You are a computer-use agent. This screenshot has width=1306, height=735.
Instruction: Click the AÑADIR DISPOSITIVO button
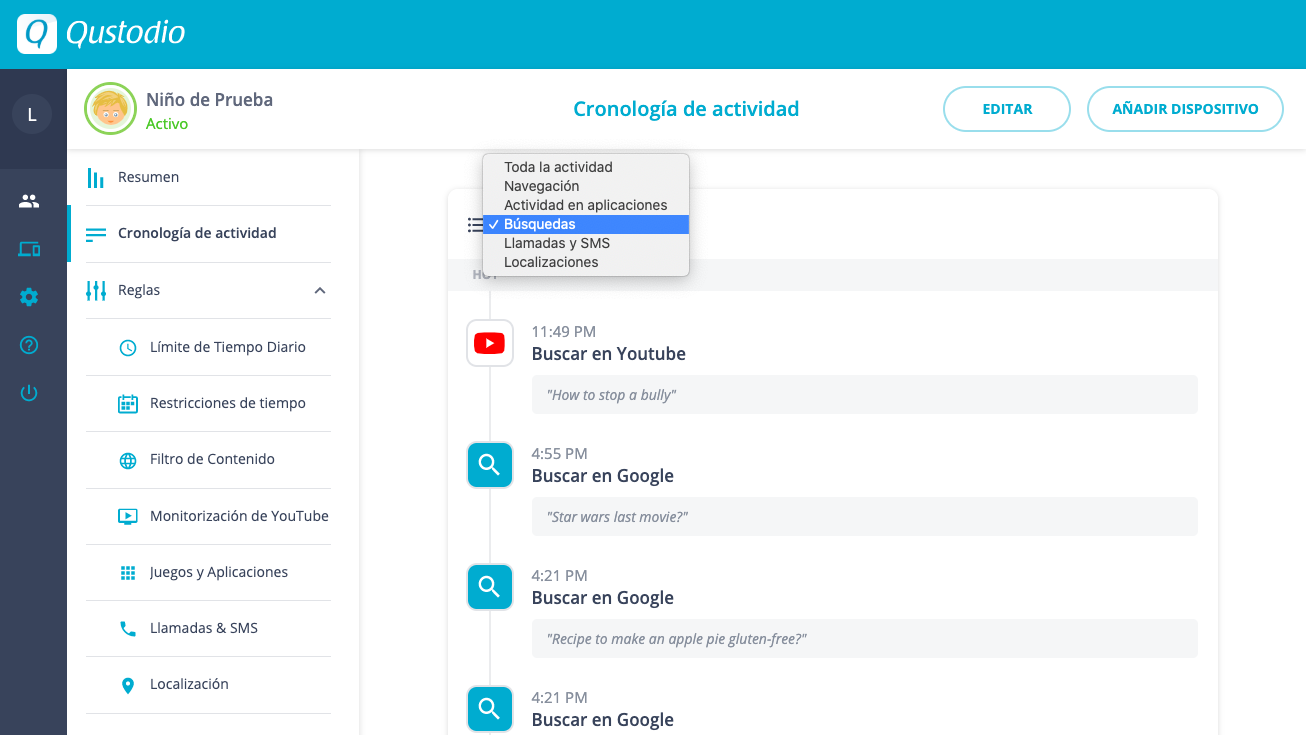click(x=1185, y=109)
